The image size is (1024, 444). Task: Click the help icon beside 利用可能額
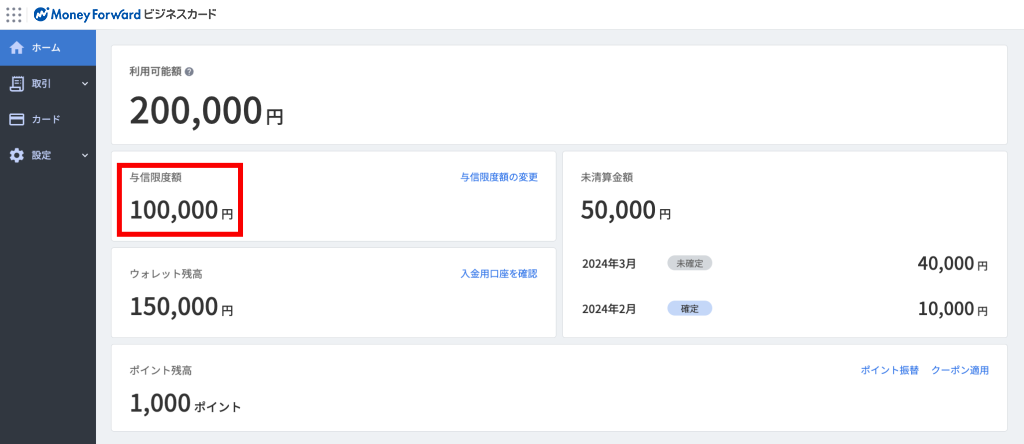coord(189,72)
